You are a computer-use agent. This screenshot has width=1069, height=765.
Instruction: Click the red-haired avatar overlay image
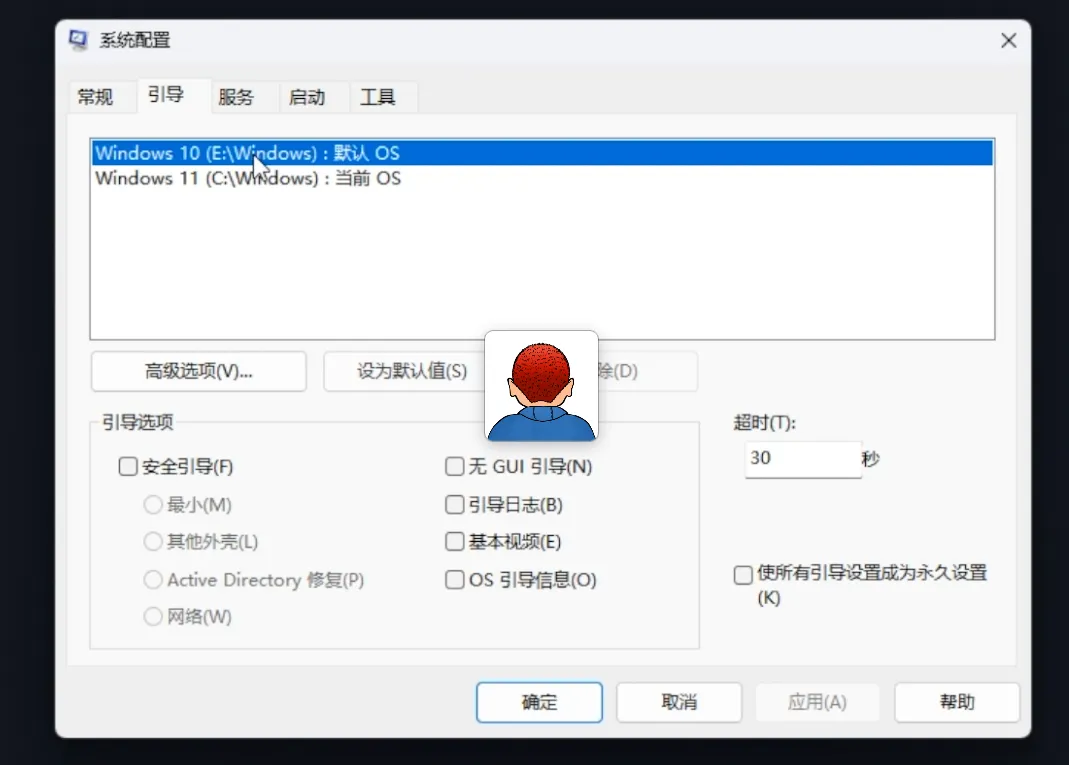click(541, 386)
